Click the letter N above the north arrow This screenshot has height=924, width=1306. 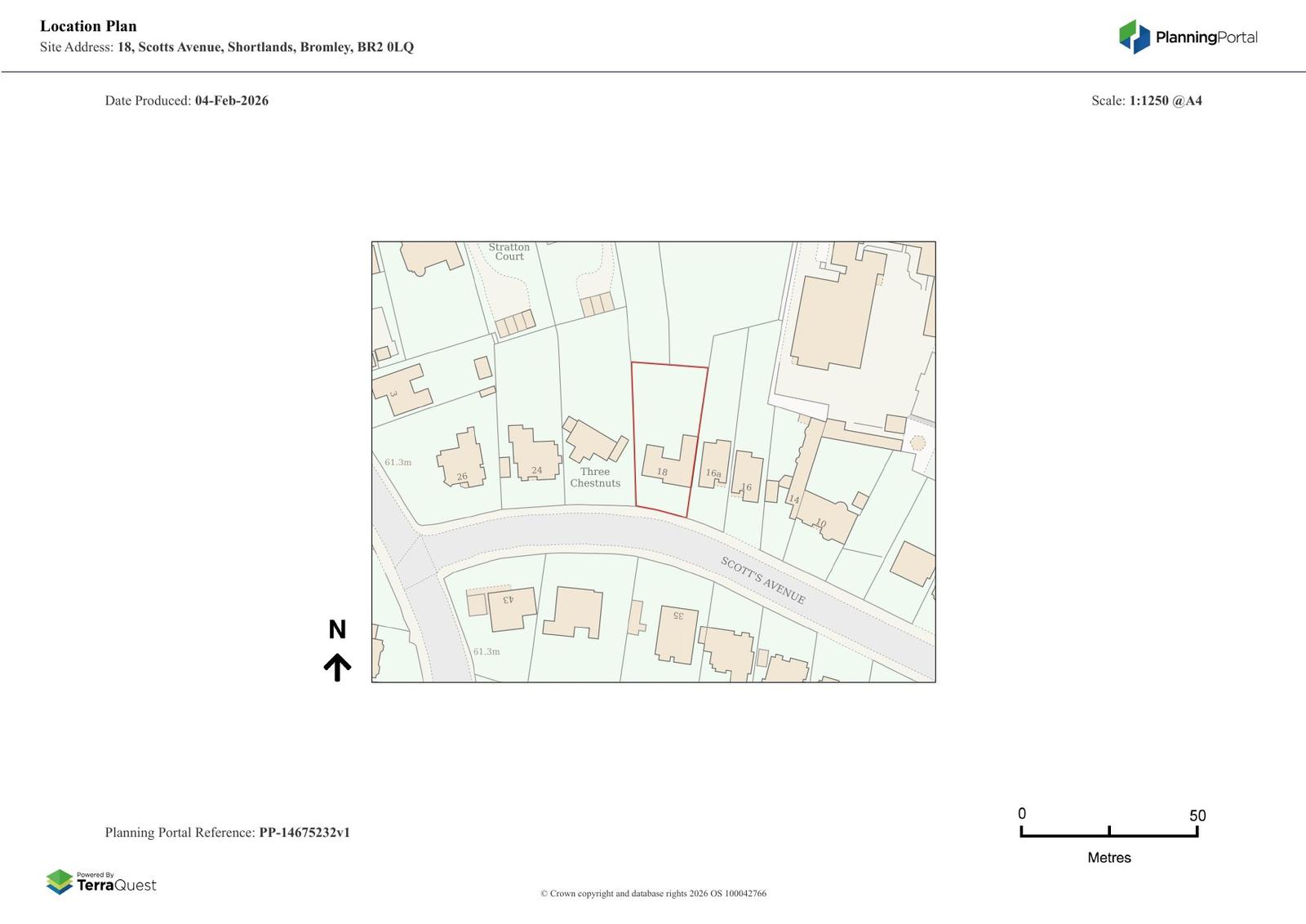tap(337, 629)
